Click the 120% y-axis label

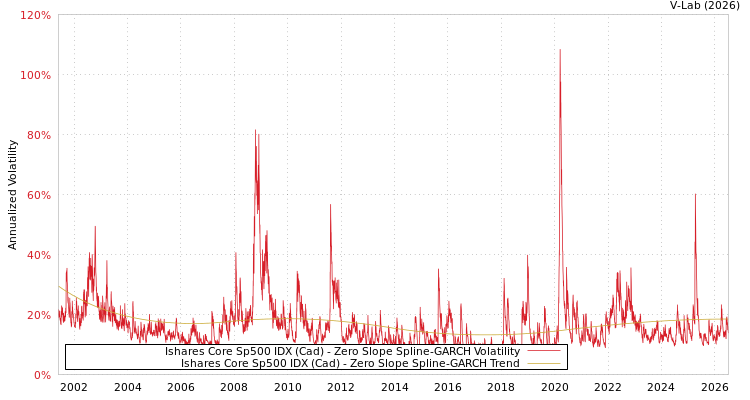tap(35, 15)
